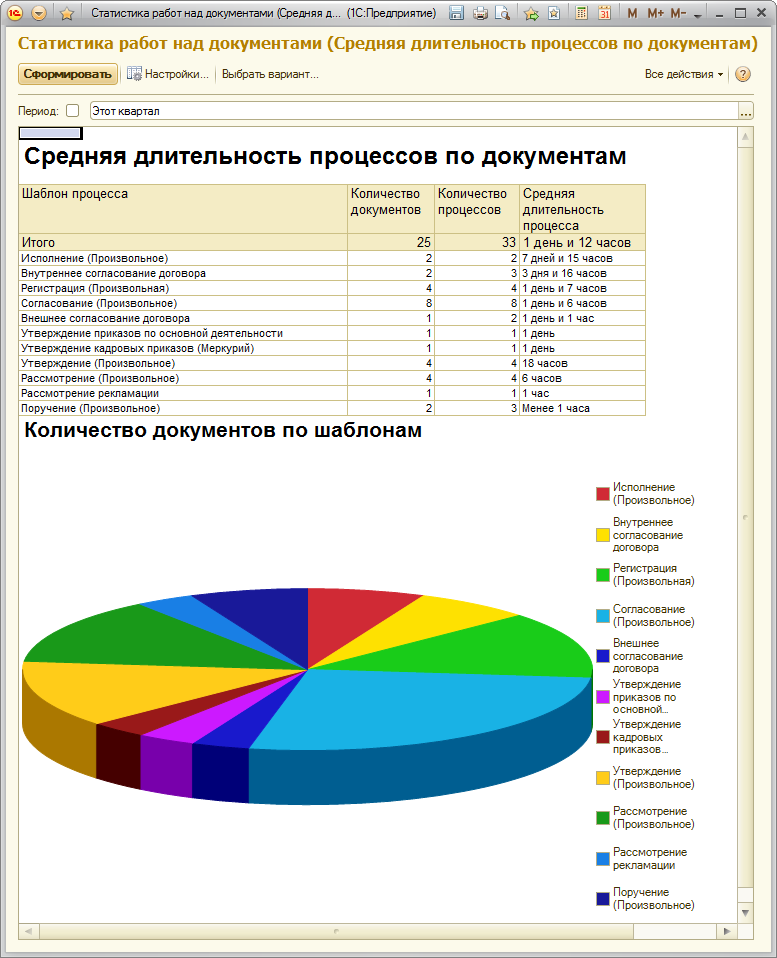Select Утверждение приказов по основной деятельности row
777x958 pixels.
332,333
